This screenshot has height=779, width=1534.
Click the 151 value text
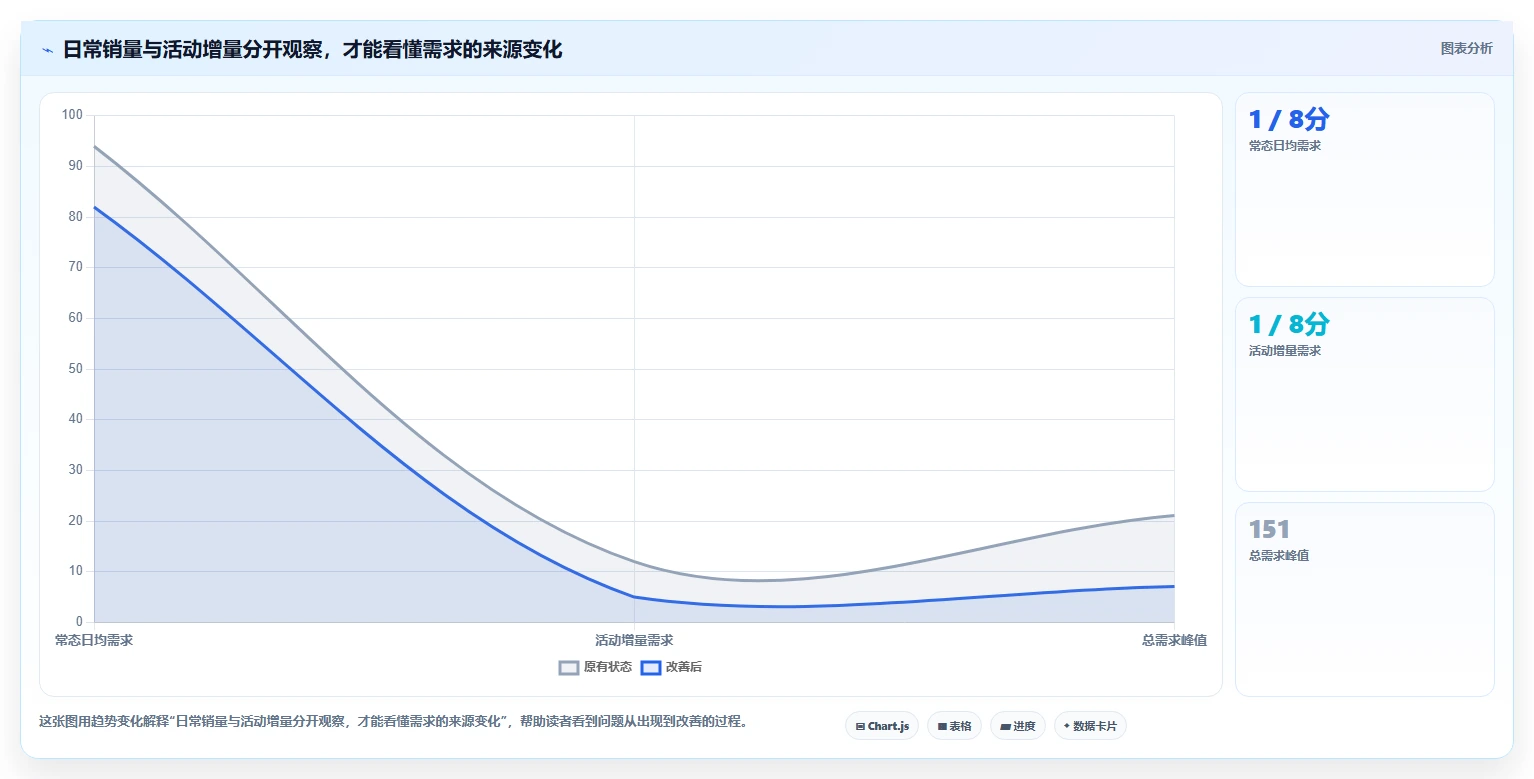tap(1269, 530)
